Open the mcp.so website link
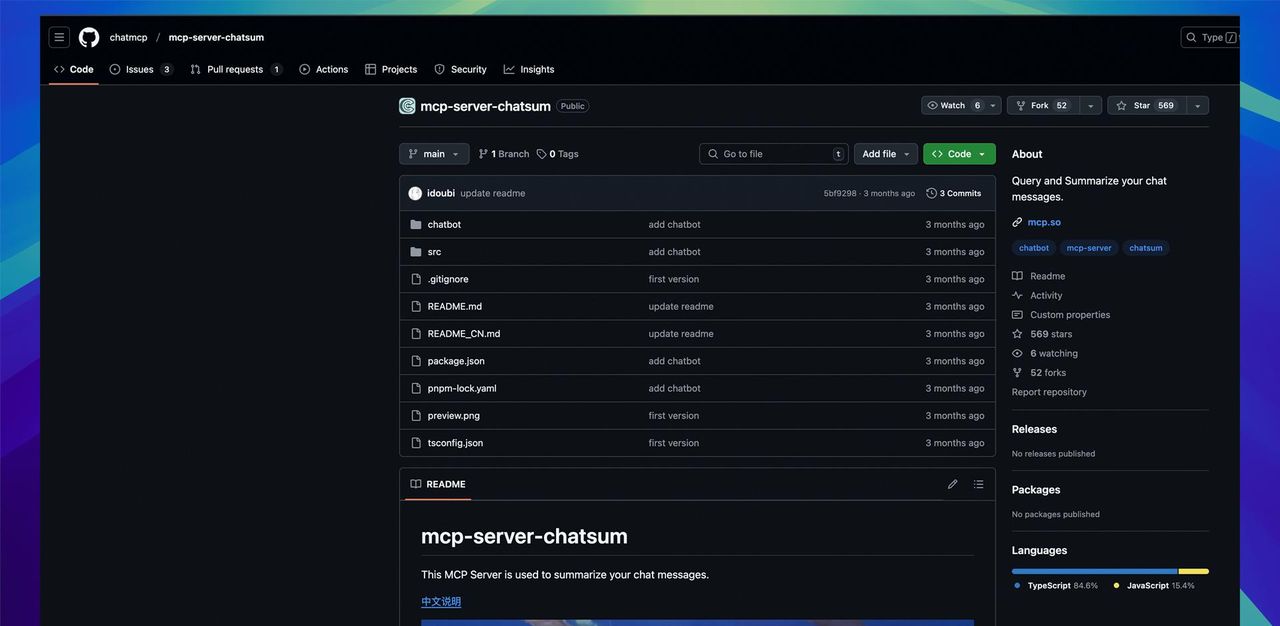1280x626 pixels. tap(1044, 222)
